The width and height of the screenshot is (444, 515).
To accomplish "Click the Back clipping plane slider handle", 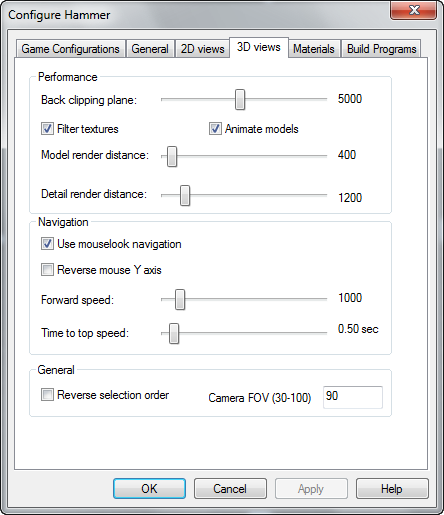I will tap(240, 99).
